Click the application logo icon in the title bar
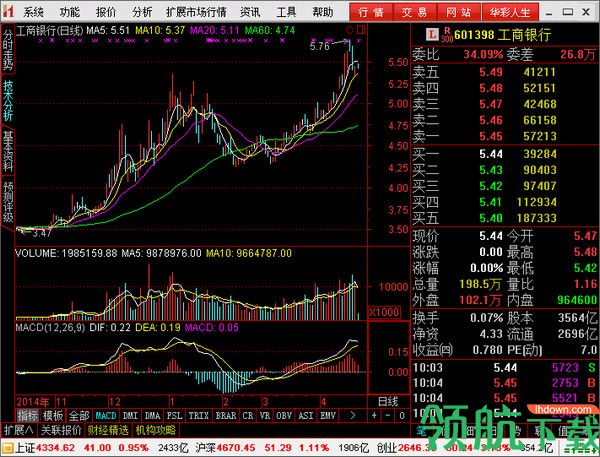This screenshot has height=457, width=600. coord(8,12)
